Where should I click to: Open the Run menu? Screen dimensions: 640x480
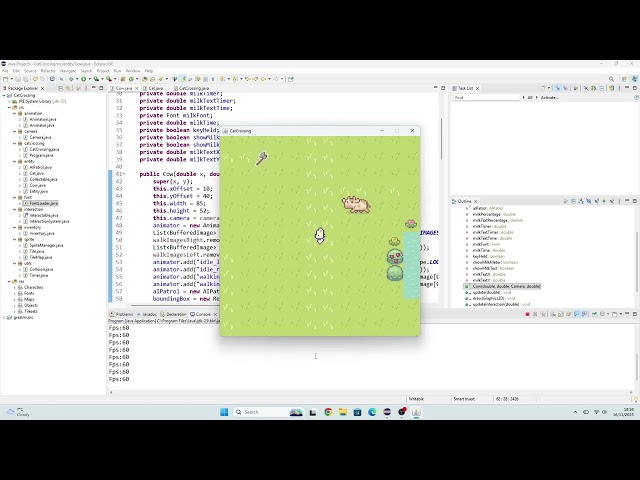point(118,71)
